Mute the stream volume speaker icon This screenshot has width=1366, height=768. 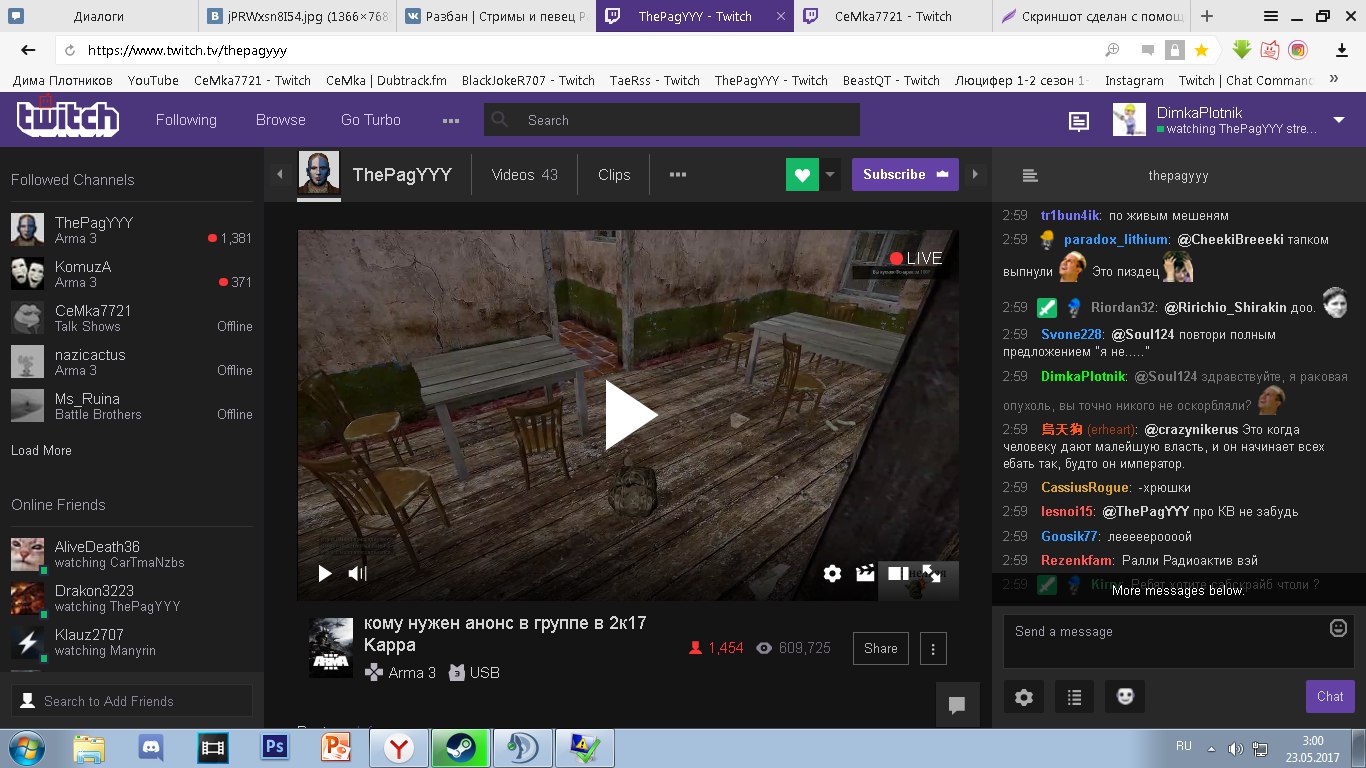(x=357, y=573)
